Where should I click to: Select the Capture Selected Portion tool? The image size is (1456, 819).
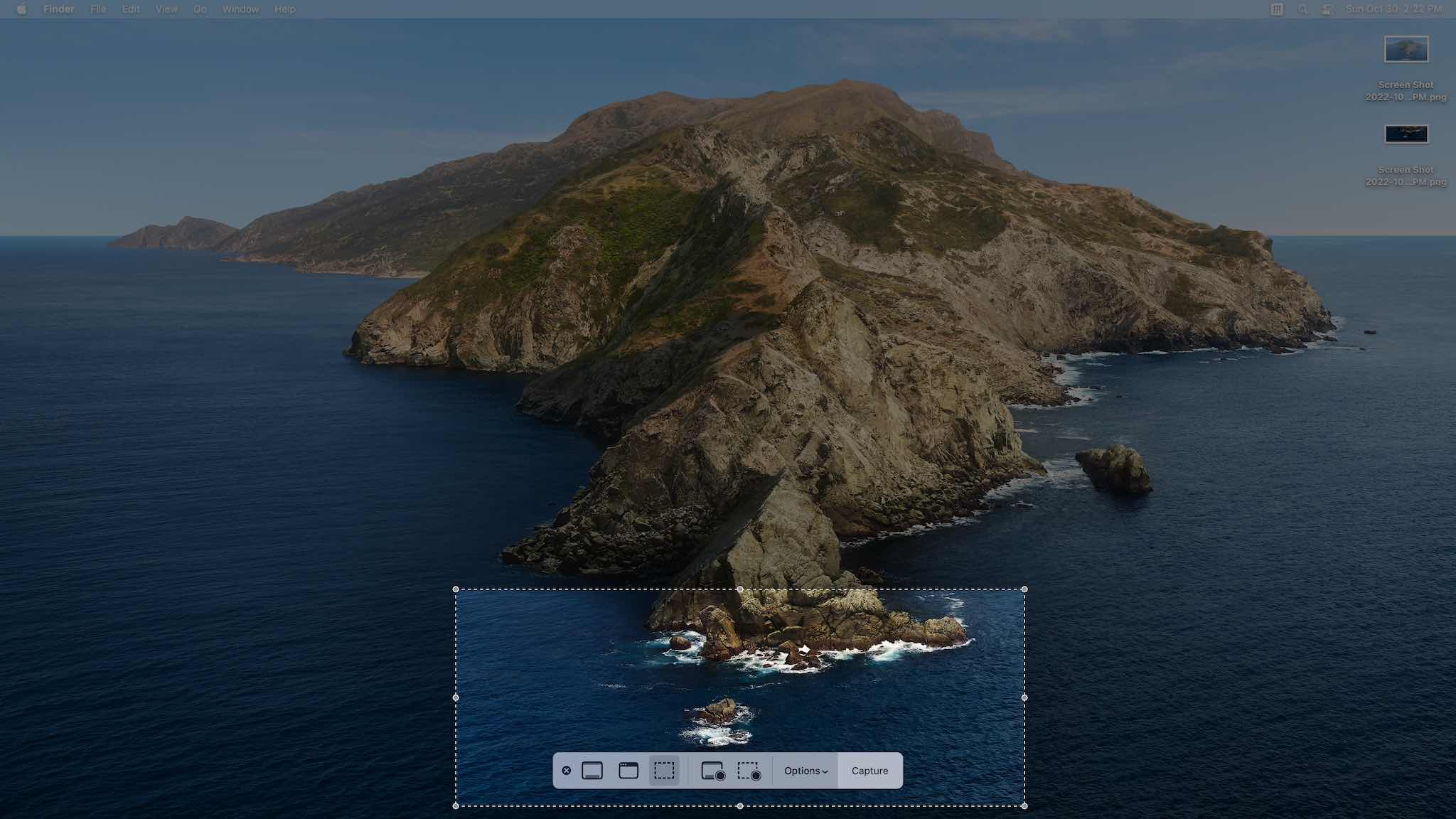665,770
